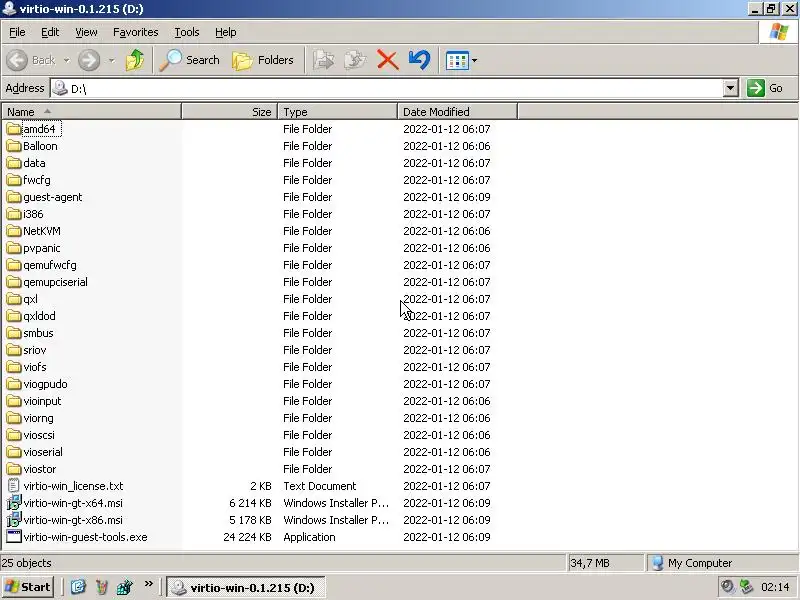Select the vioinput folder name
The width and height of the screenshot is (800, 600).
click(x=42, y=401)
